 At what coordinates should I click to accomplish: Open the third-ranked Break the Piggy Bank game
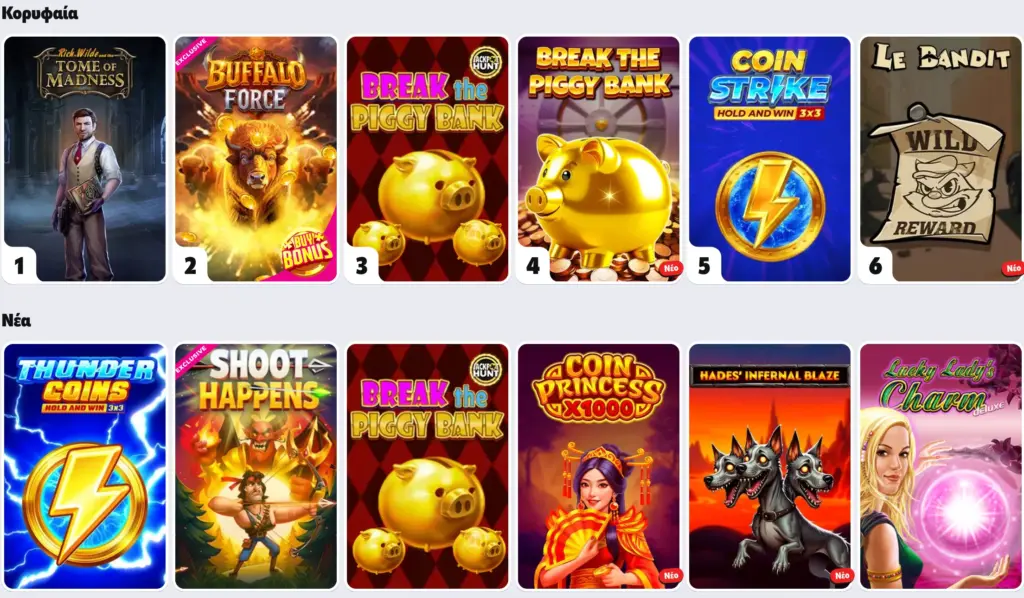coord(427,159)
